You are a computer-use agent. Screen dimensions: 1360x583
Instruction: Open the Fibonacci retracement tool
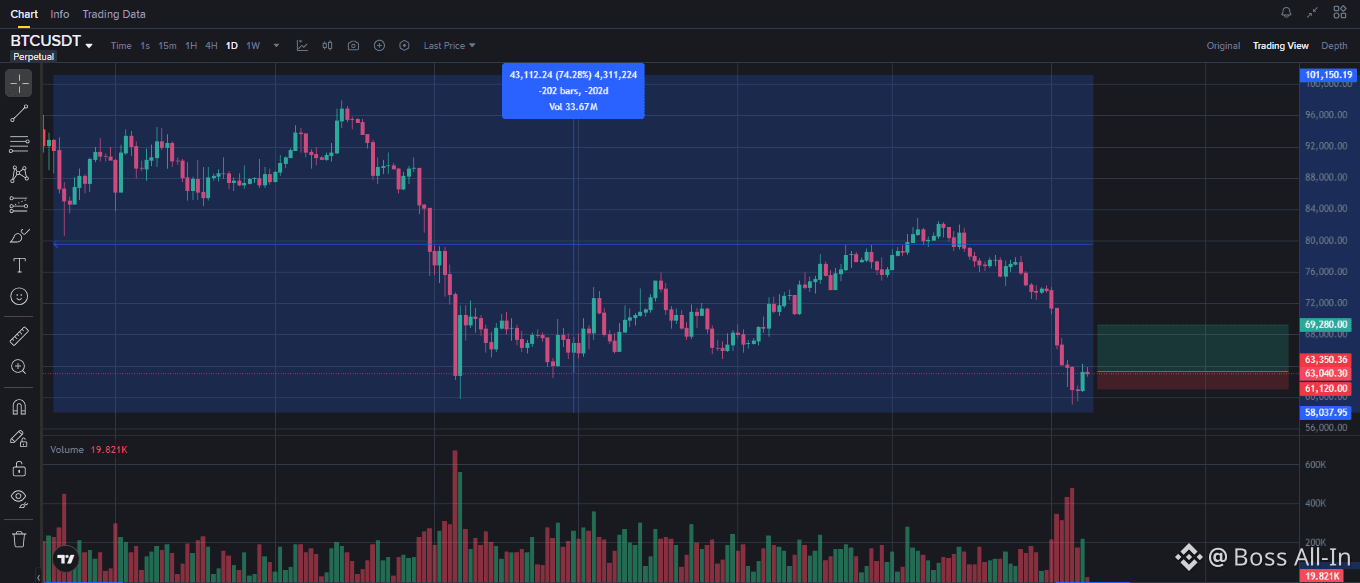tap(18, 143)
